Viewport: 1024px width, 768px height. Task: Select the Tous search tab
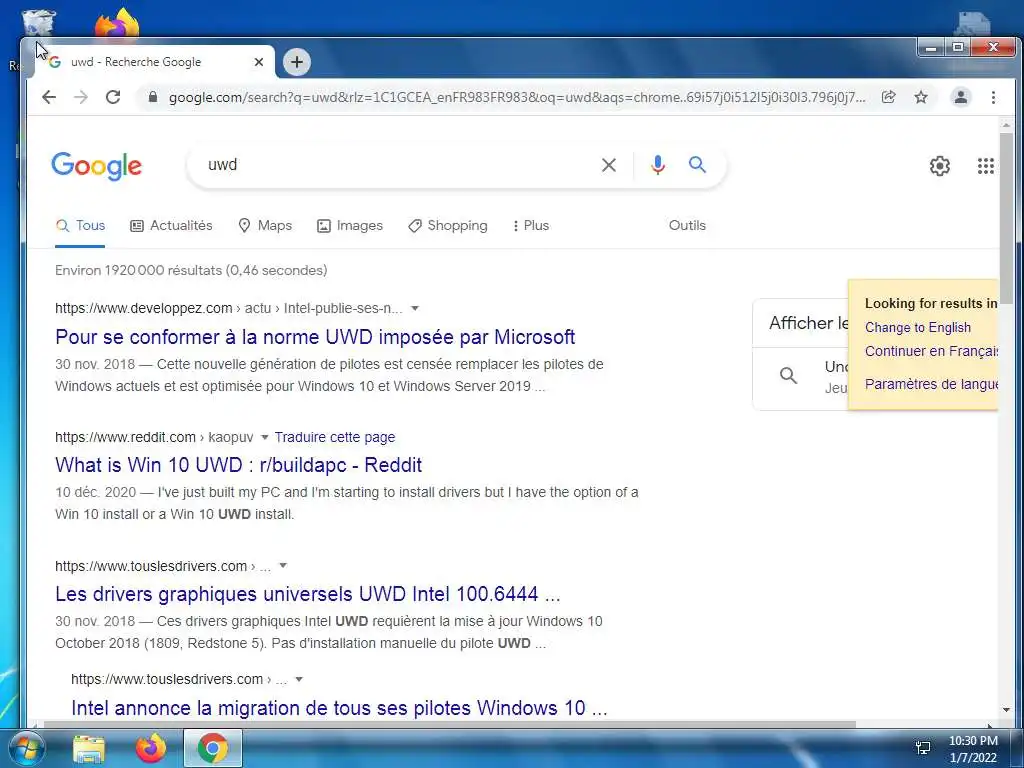tap(80, 225)
